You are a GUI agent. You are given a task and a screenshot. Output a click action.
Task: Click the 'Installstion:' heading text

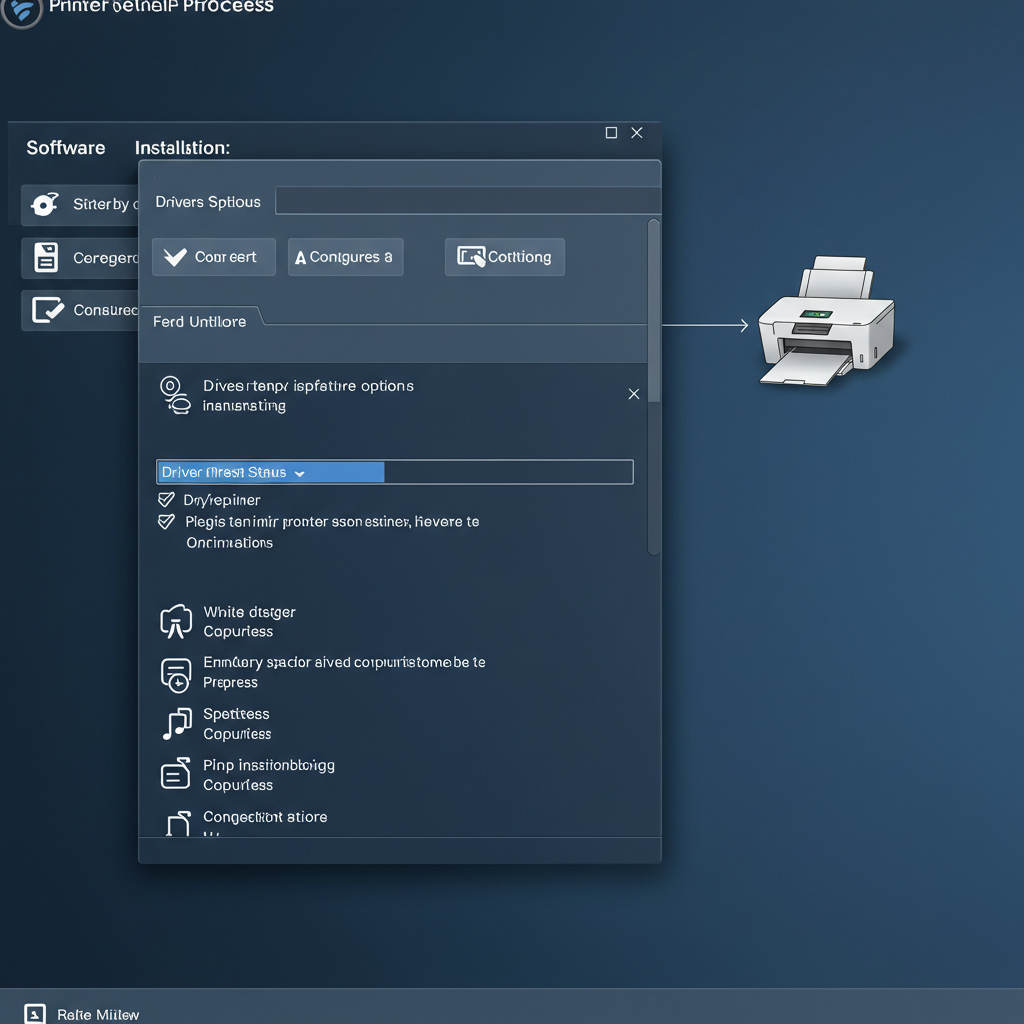pyautogui.click(x=182, y=148)
